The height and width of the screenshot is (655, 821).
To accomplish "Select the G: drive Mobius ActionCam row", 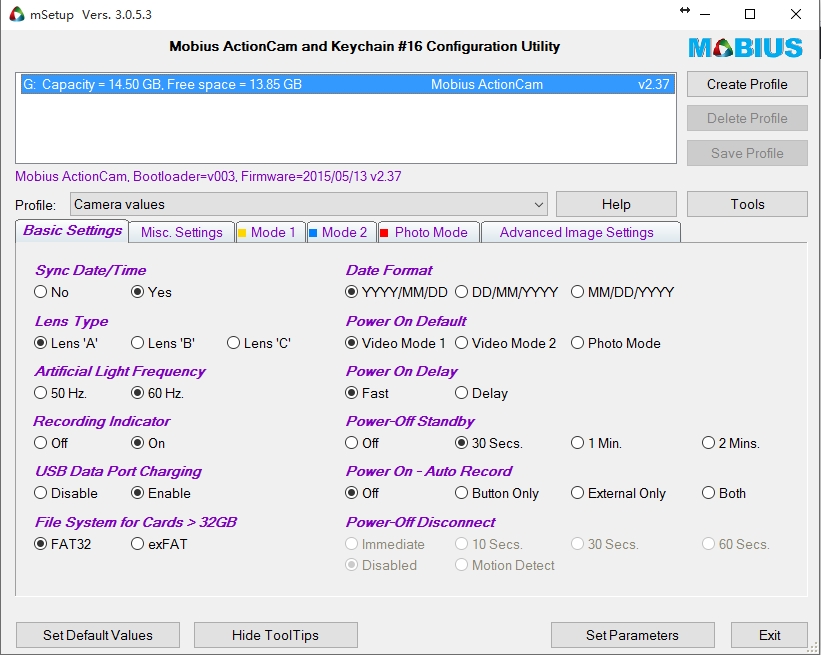I will [x=347, y=84].
